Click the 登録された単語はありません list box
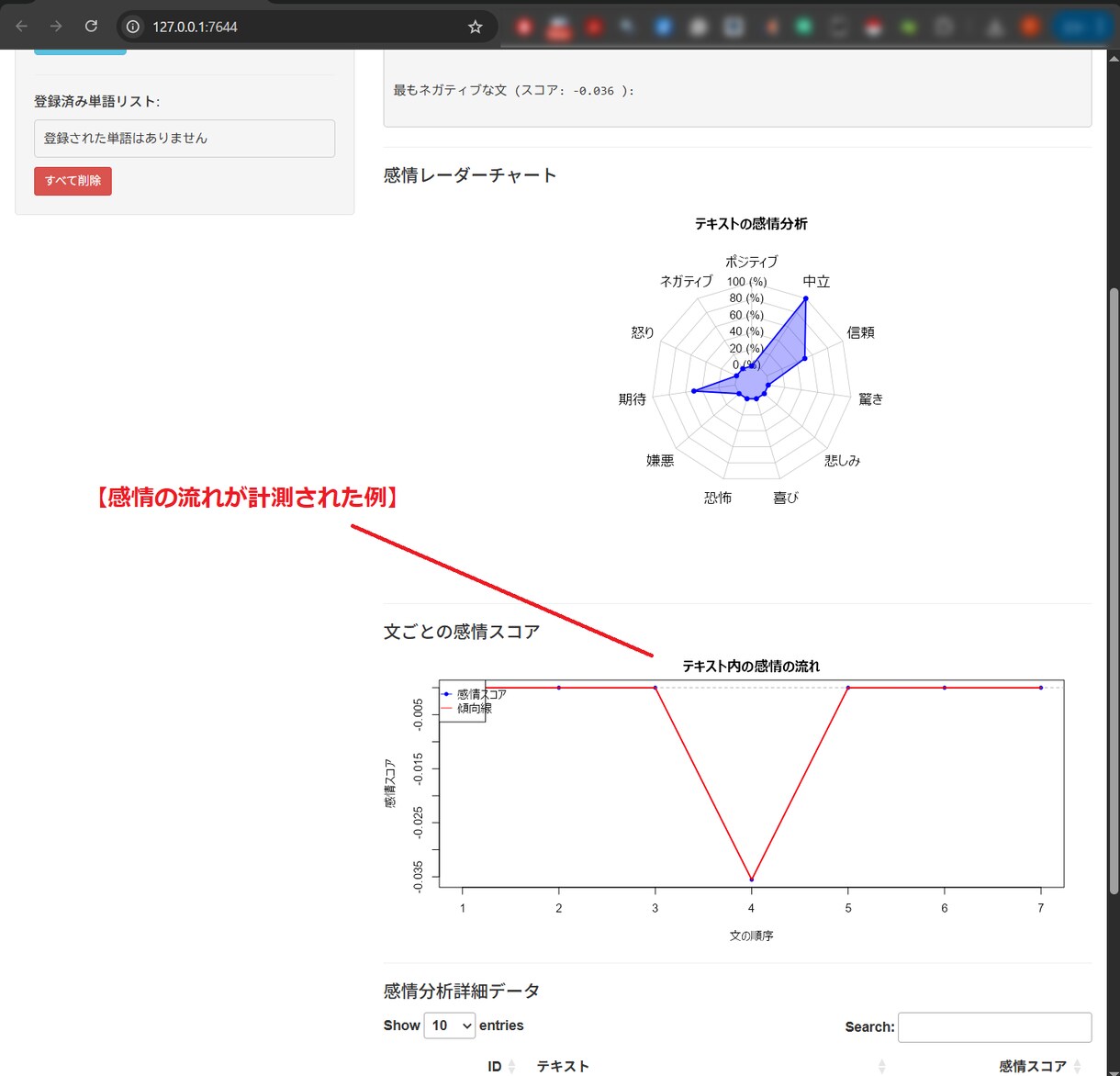This screenshot has height=1076, width=1120. [185, 139]
